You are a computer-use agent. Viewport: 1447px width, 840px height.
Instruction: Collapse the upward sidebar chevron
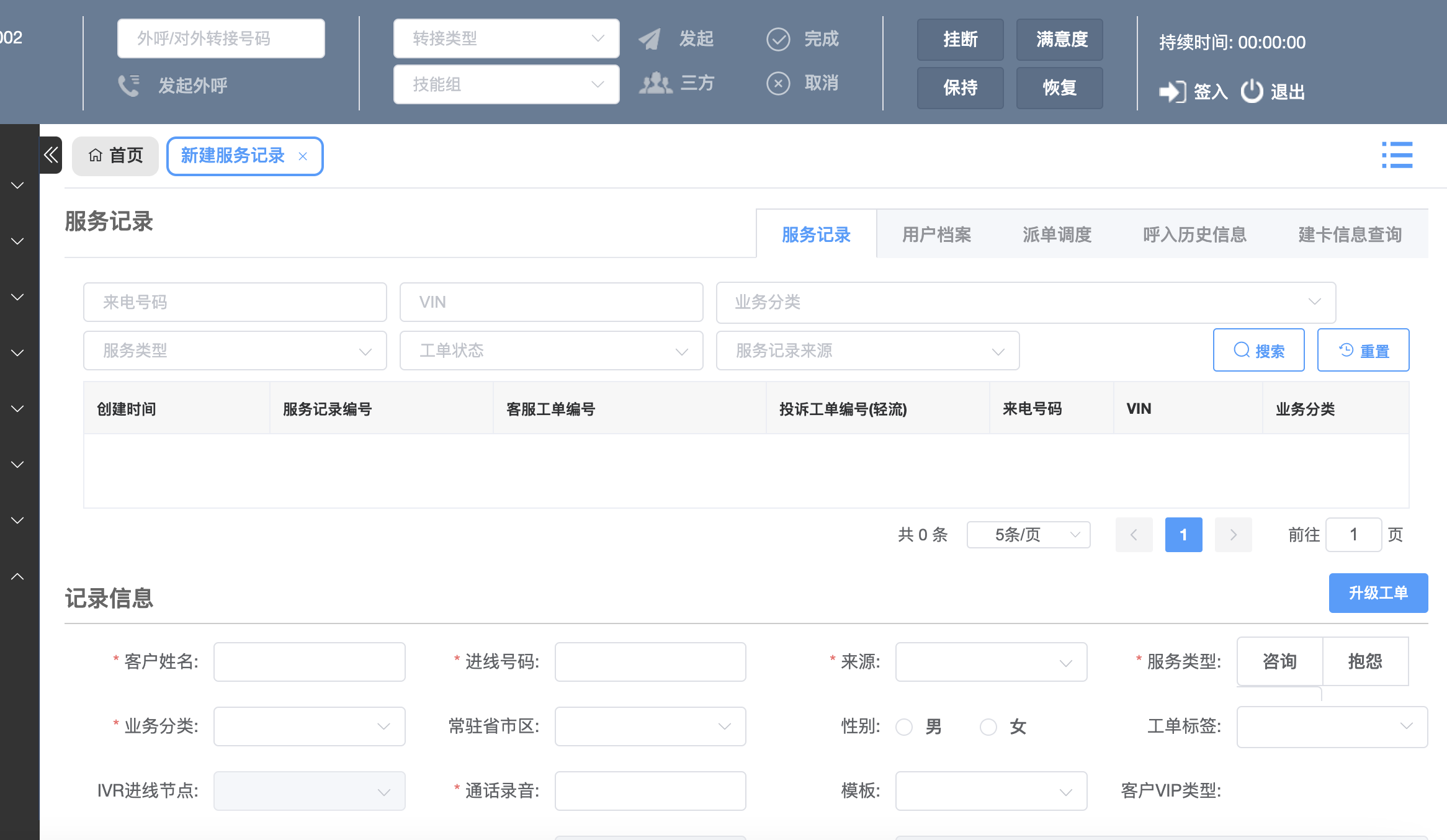point(17,576)
